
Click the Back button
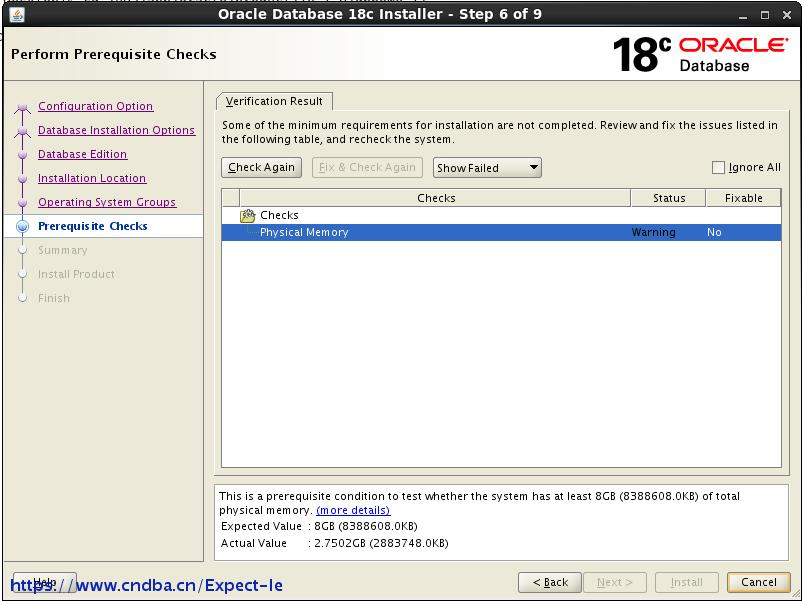coord(550,582)
